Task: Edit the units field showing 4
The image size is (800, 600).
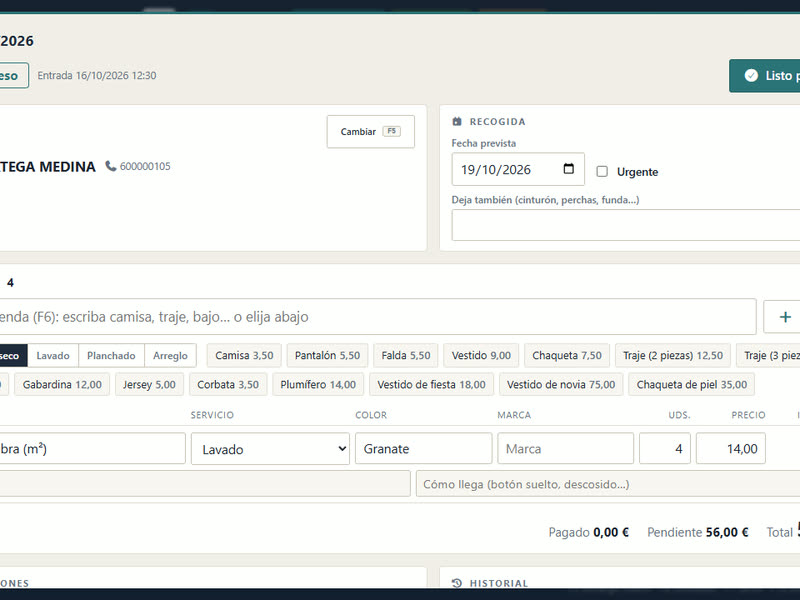Action: tap(665, 449)
